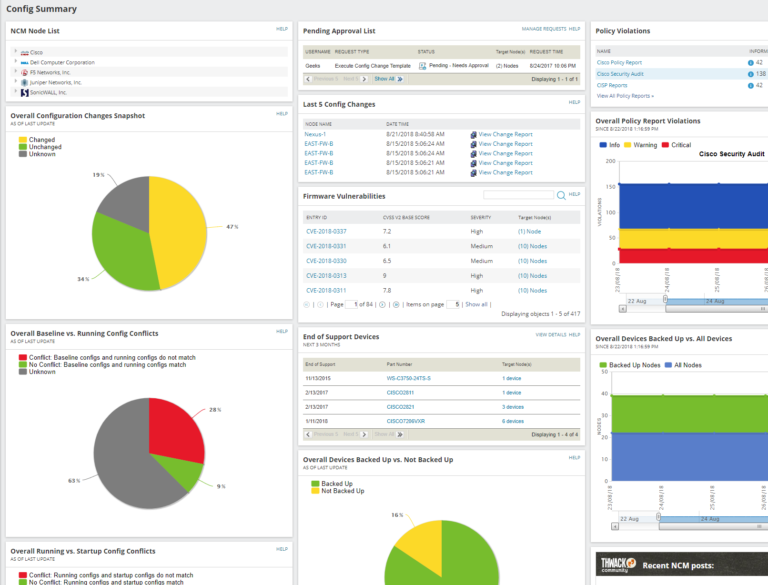Click info icon for Cisco Policy Report

pos(750,63)
